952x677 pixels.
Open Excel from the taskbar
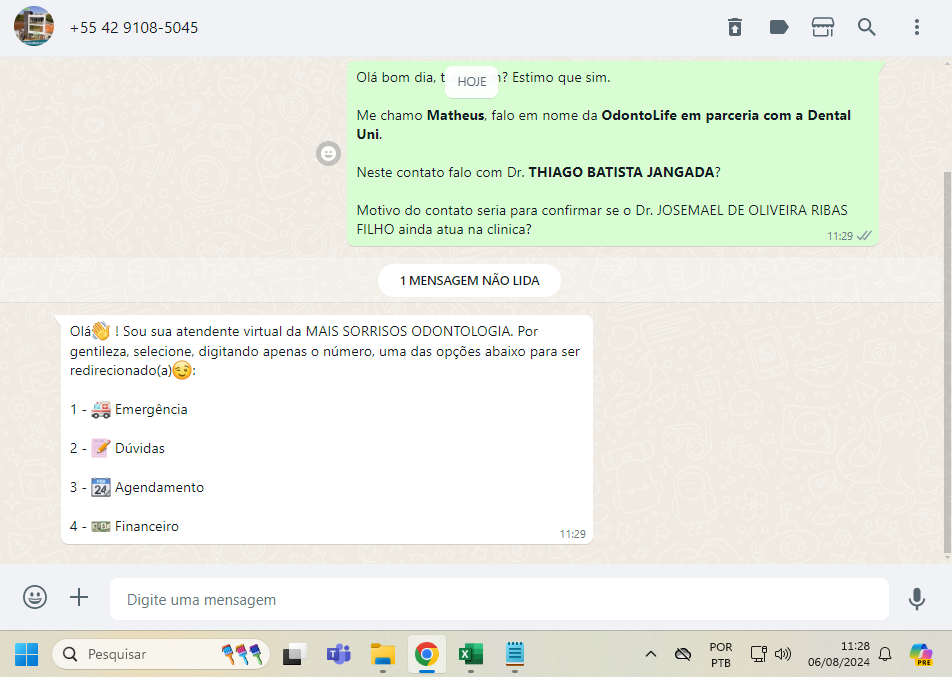point(471,654)
